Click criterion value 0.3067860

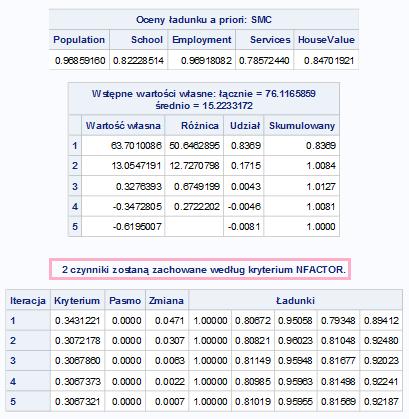[x=78, y=361]
